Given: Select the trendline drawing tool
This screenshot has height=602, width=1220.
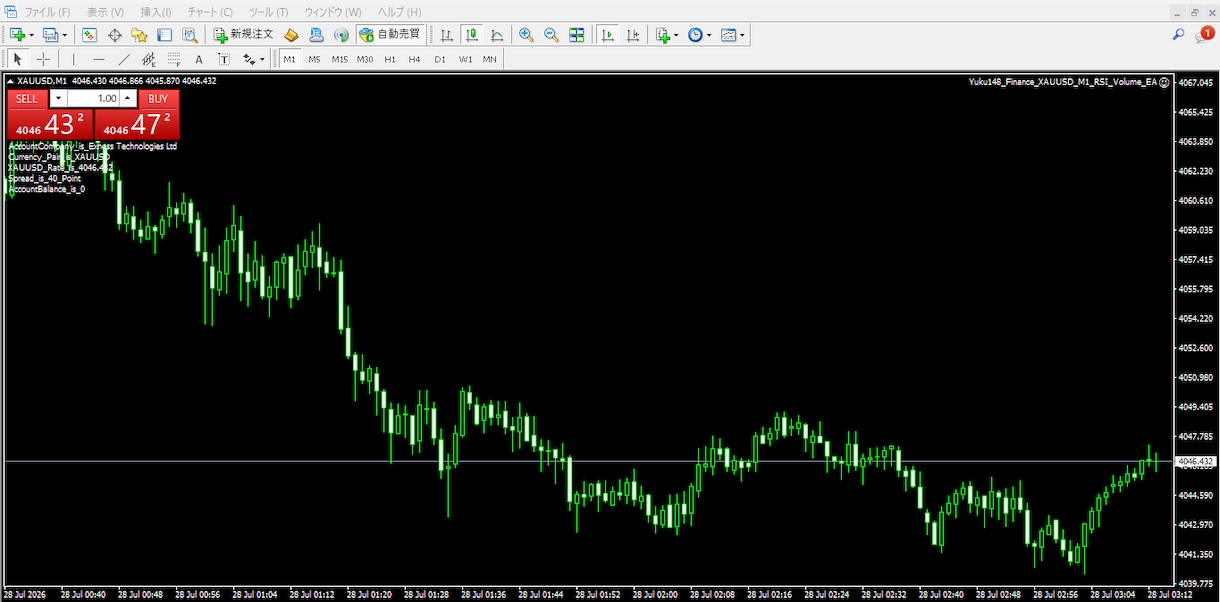Looking at the screenshot, I should coord(124,59).
